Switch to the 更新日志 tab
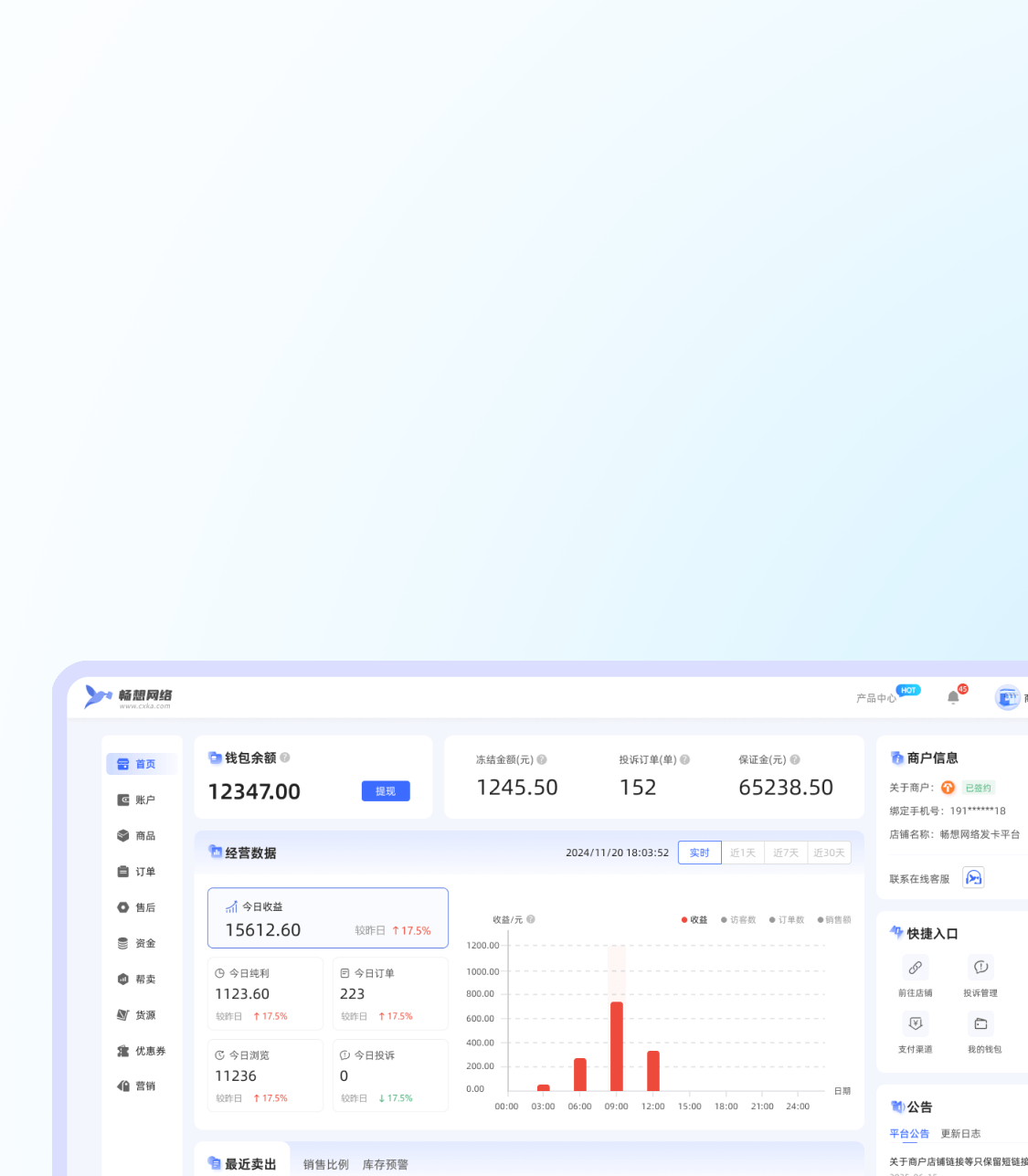Image resolution: width=1028 pixels, height=1176 pixels. (x=960, y=1134)
